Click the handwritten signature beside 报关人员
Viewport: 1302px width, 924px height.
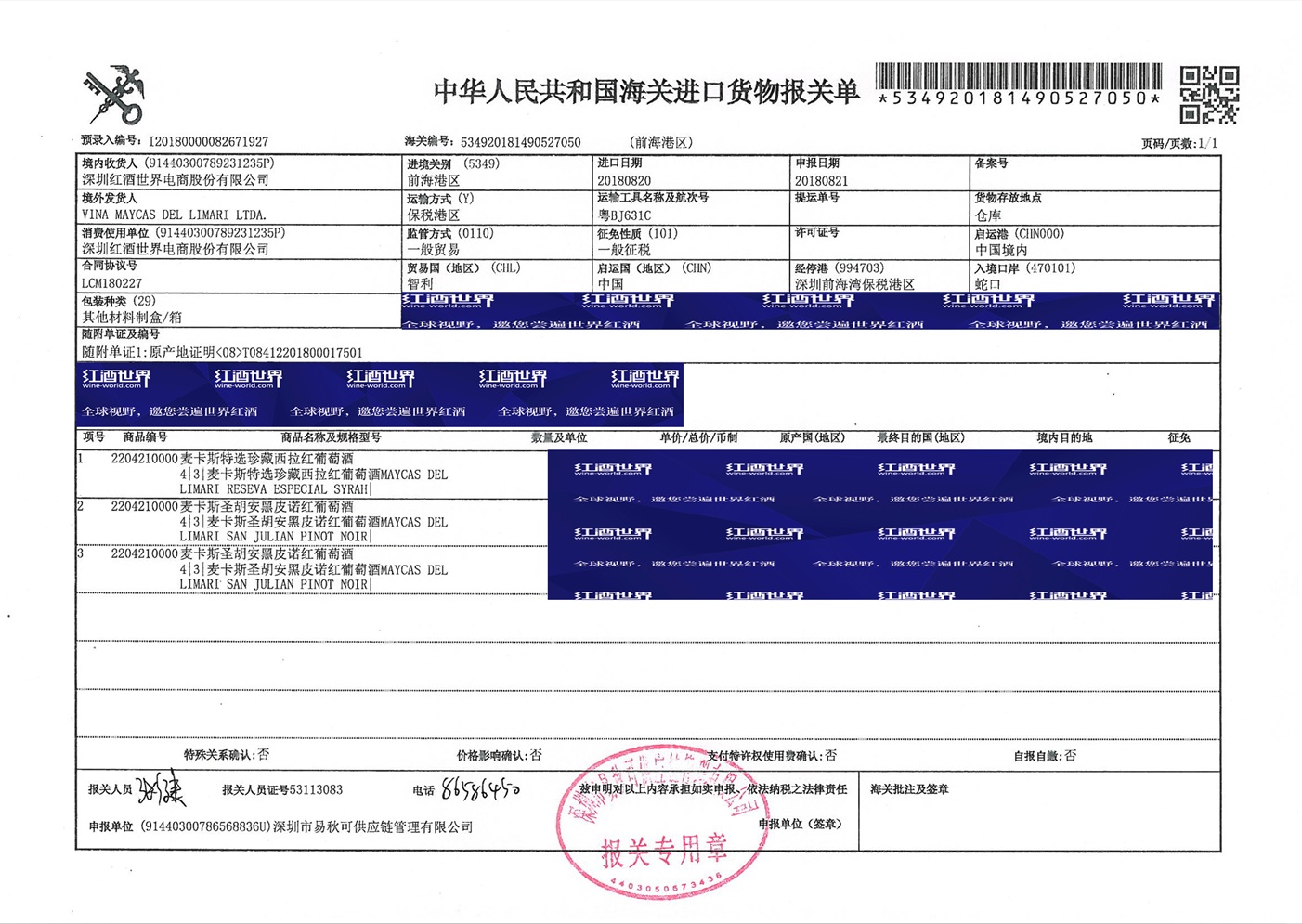click(x=161, y=790)
